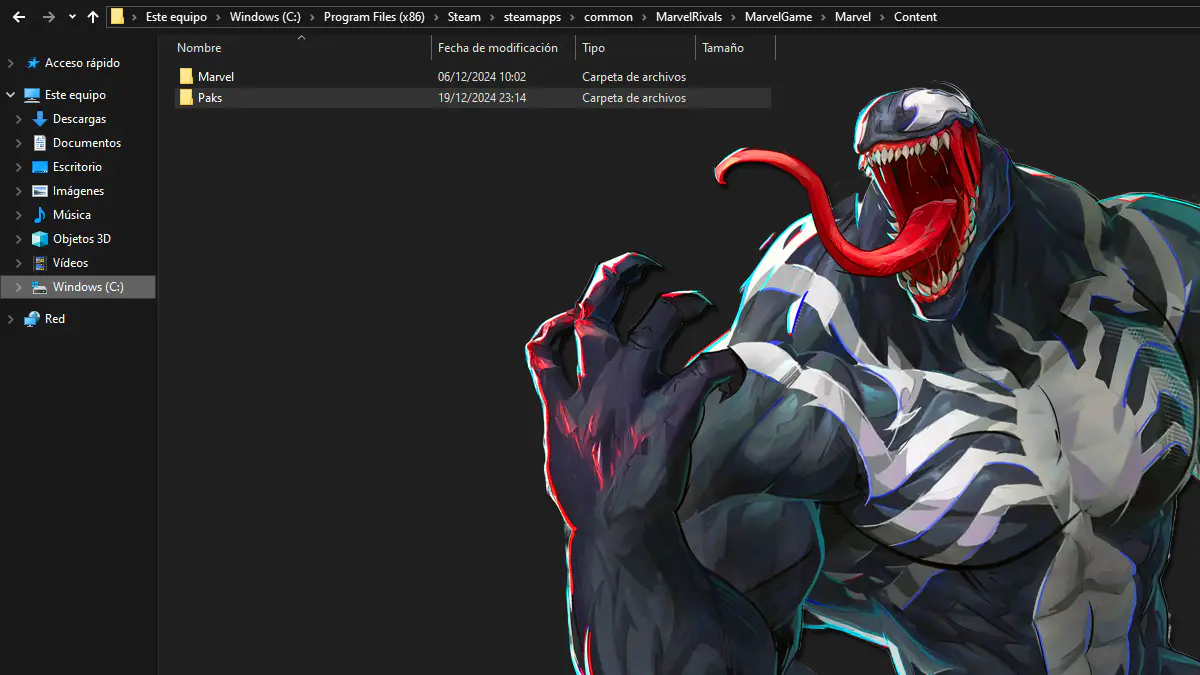
Task: Go back with the left arrow
Action: pyautogui.click(x=18, y=17)
